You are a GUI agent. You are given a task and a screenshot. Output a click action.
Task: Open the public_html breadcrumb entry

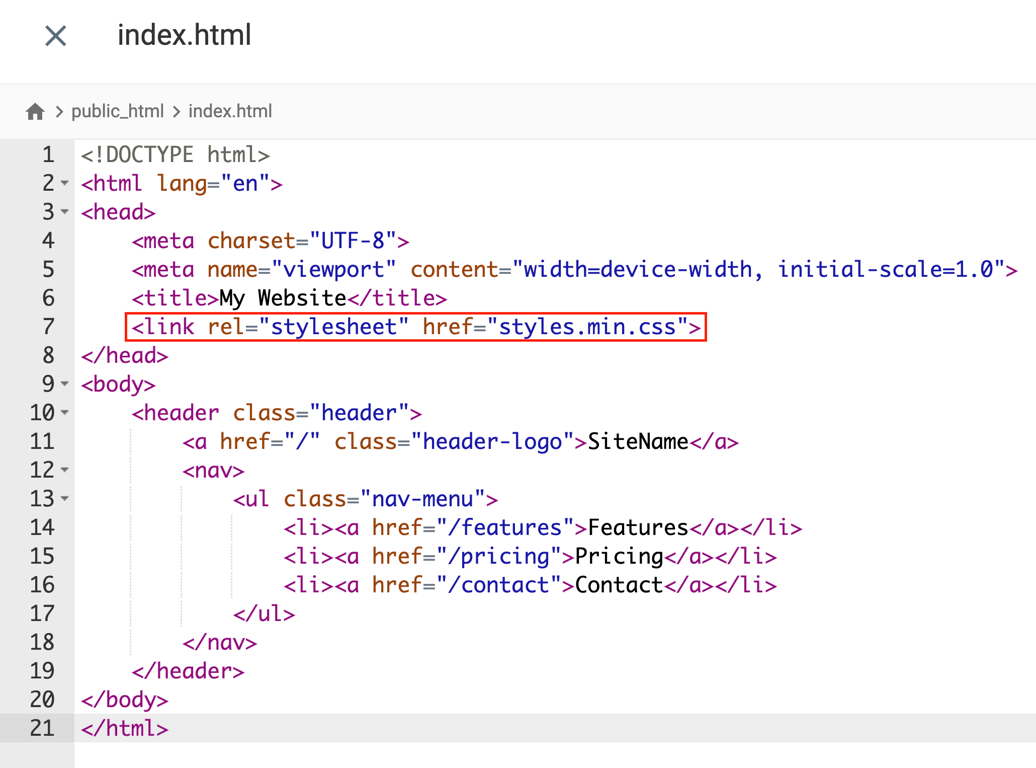118,111
